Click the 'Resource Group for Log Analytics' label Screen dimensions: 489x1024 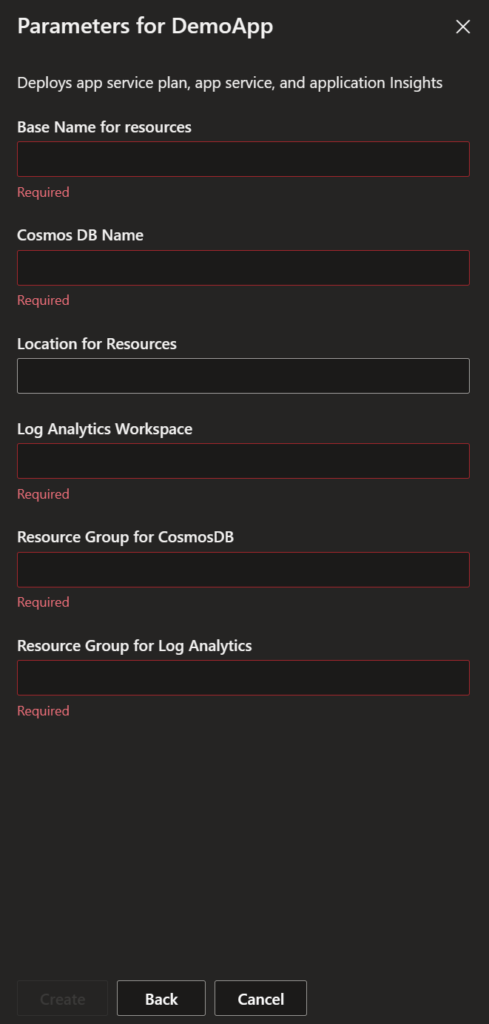134,645
